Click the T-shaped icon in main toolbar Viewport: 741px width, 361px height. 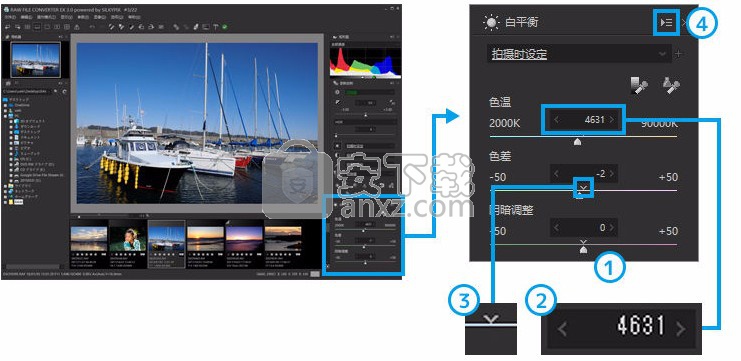click(x=215, y=27)
